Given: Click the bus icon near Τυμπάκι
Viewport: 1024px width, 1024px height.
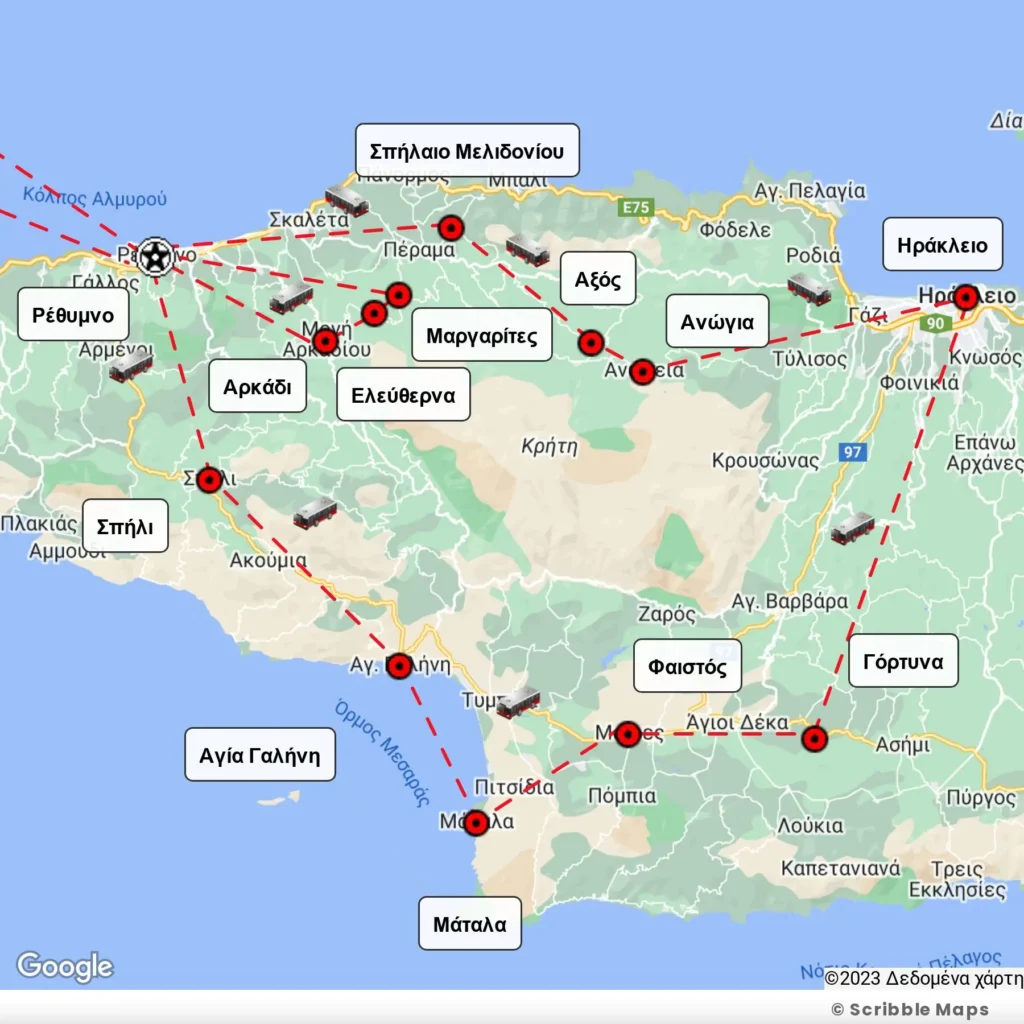Looking at the screenshot, I should 518,703.
